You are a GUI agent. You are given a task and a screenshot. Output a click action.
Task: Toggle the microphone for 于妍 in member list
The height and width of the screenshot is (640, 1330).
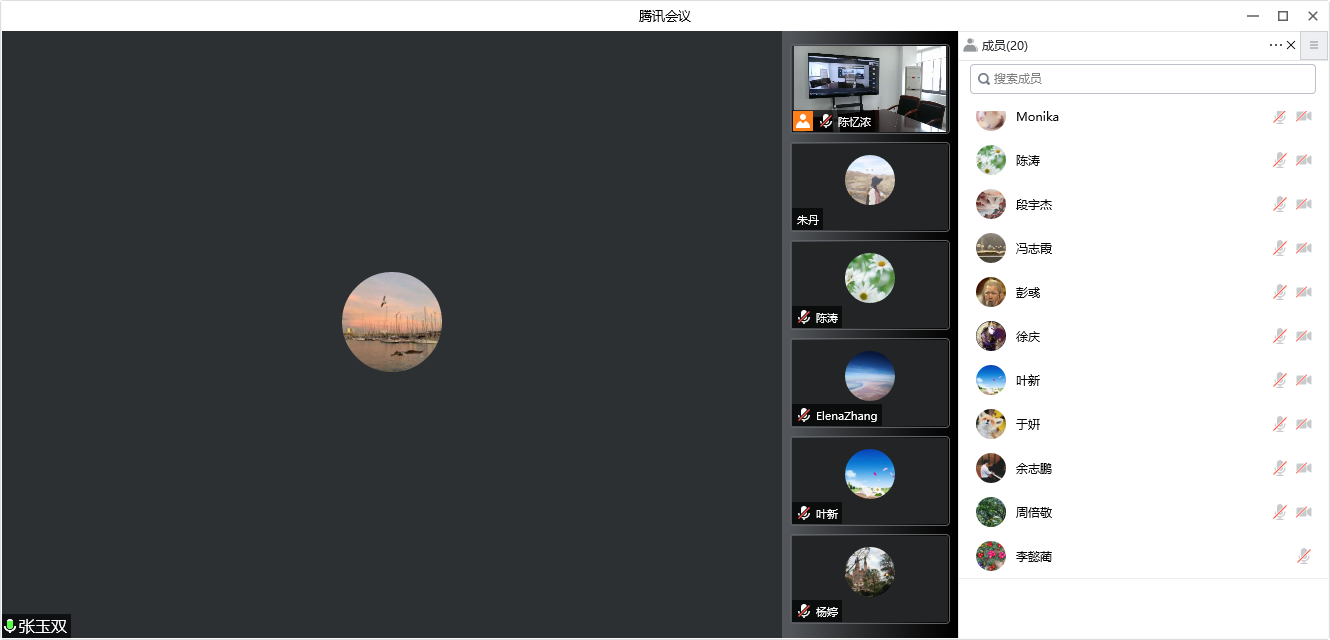tap(1279, 424)
